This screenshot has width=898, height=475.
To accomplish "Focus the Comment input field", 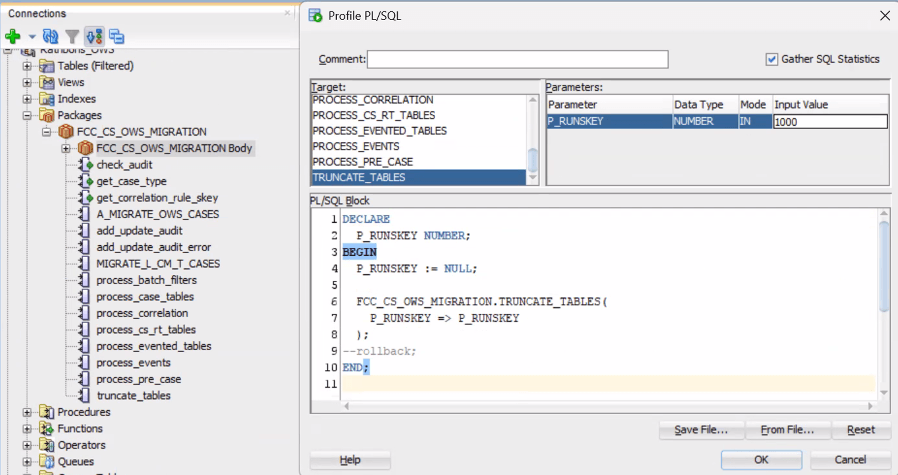I will click(518, 59).
